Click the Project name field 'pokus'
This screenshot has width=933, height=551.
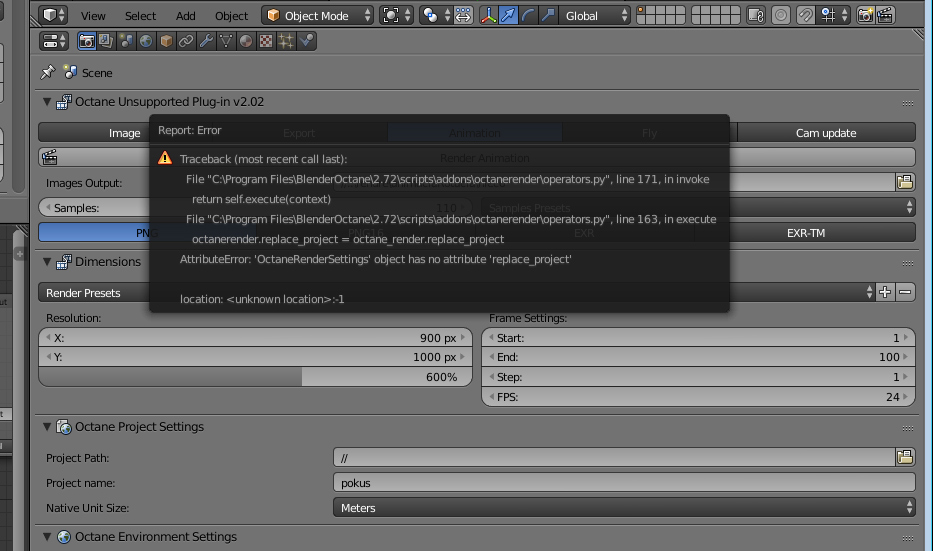pos(624,483)
